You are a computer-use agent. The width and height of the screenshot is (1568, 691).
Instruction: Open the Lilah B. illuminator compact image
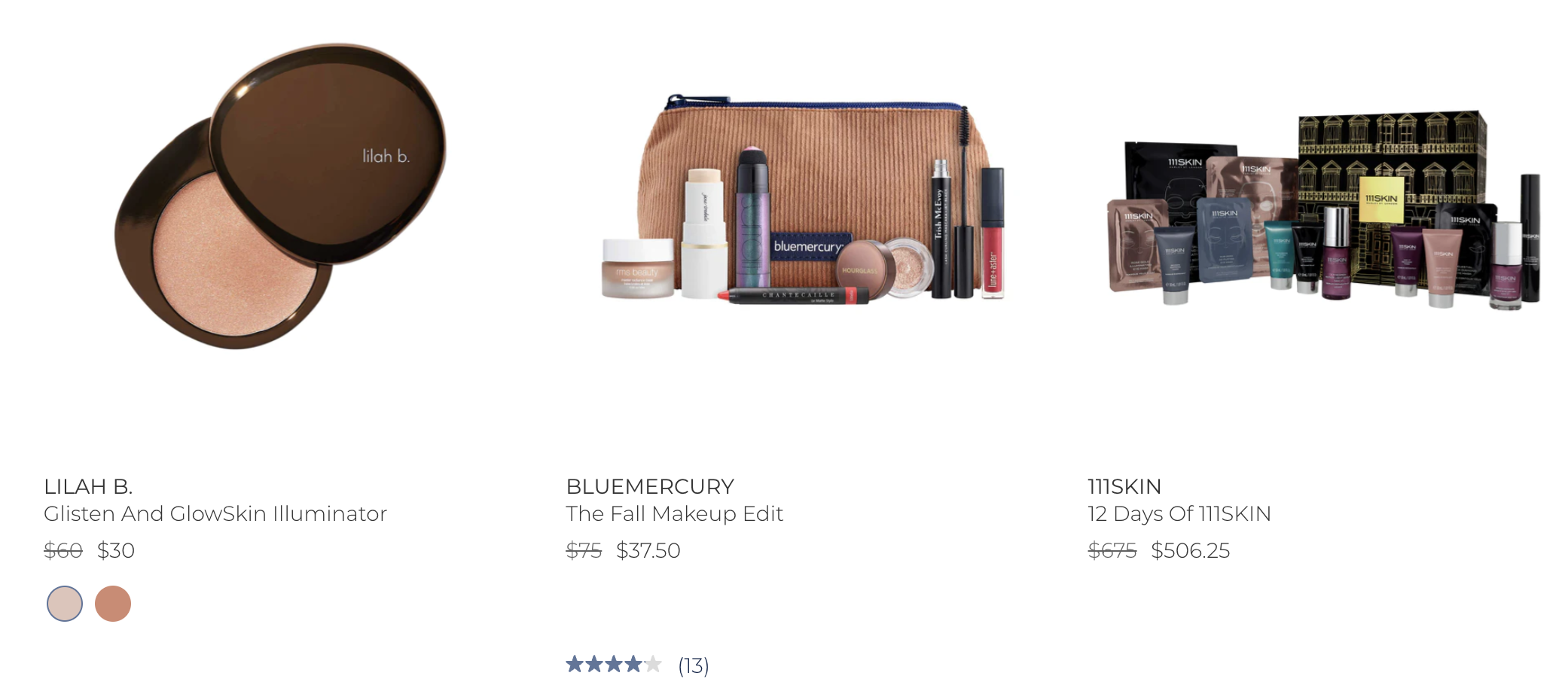[x=280, y=196]
